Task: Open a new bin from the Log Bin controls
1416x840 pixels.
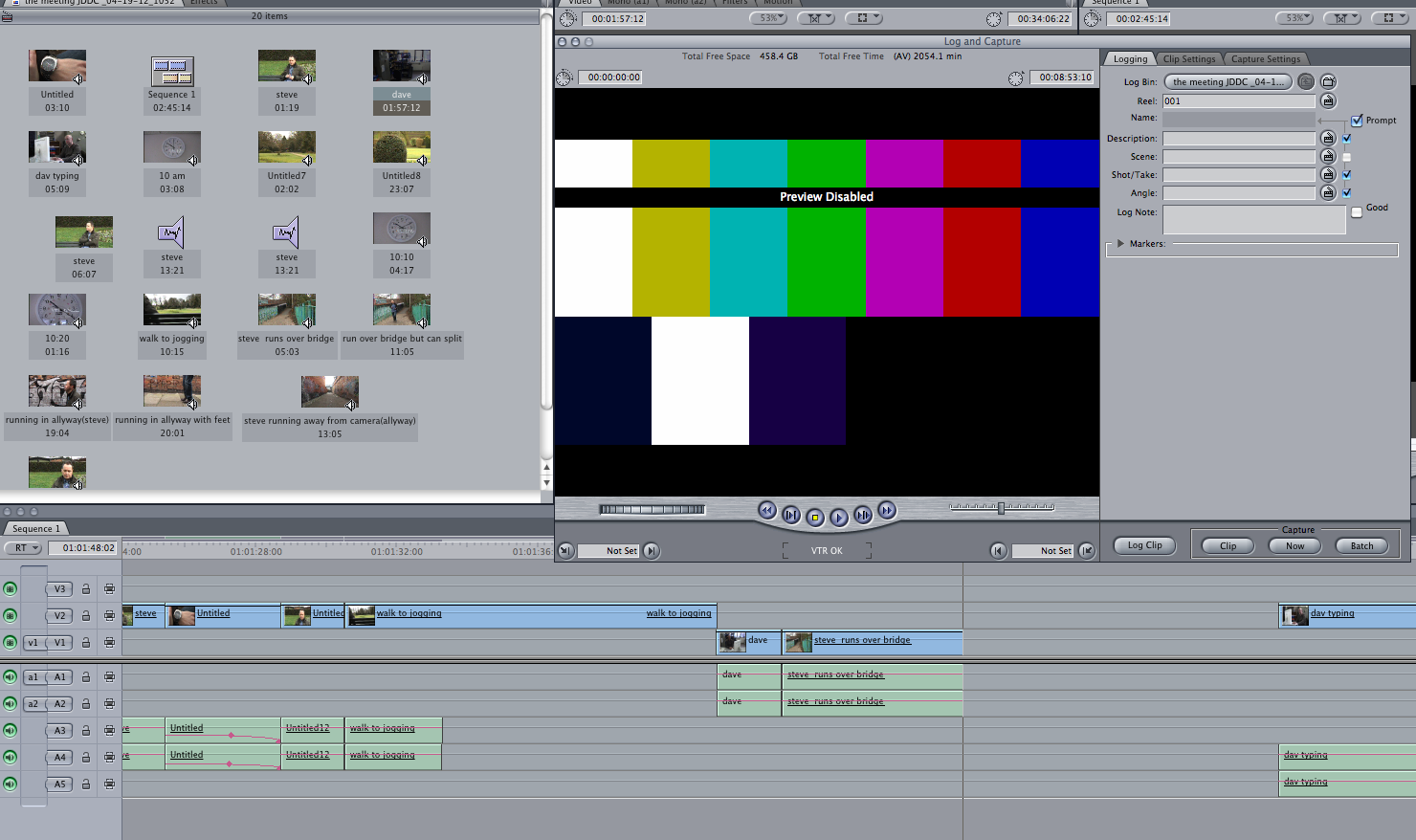Action: pos(1329,81)
